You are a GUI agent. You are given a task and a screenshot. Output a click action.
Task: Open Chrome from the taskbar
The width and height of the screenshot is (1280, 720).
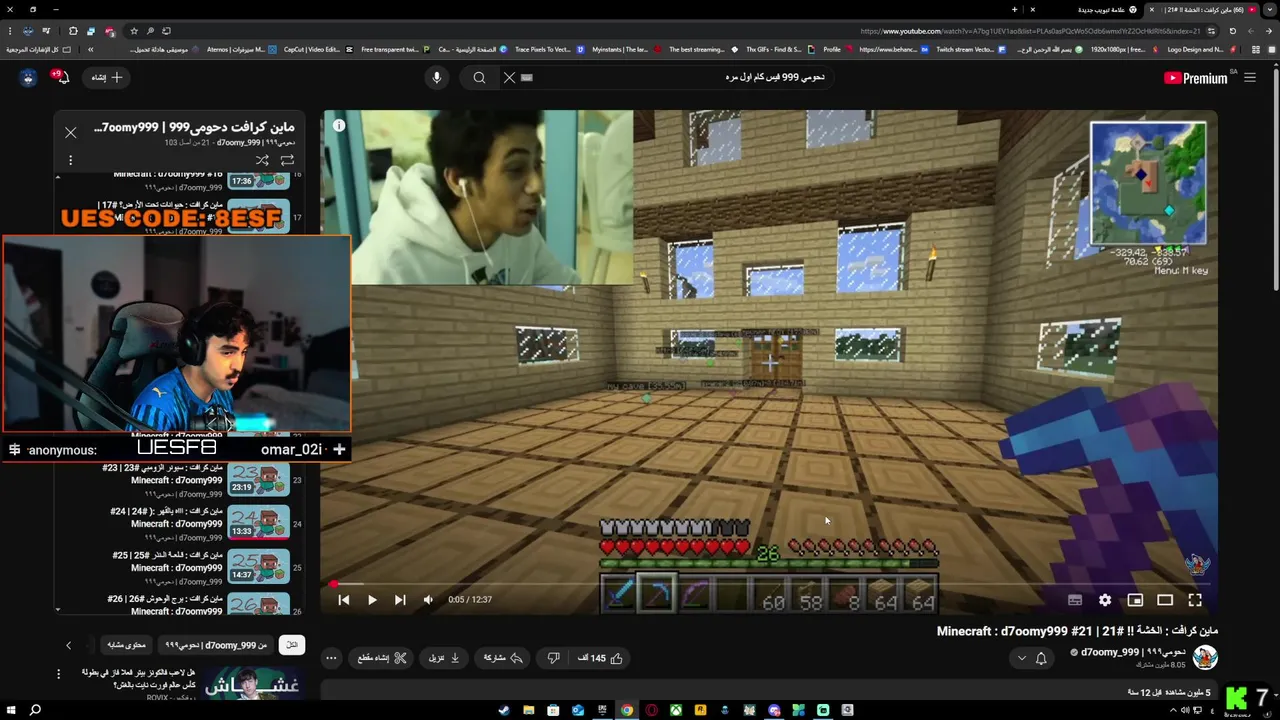(x=626, y=710)
